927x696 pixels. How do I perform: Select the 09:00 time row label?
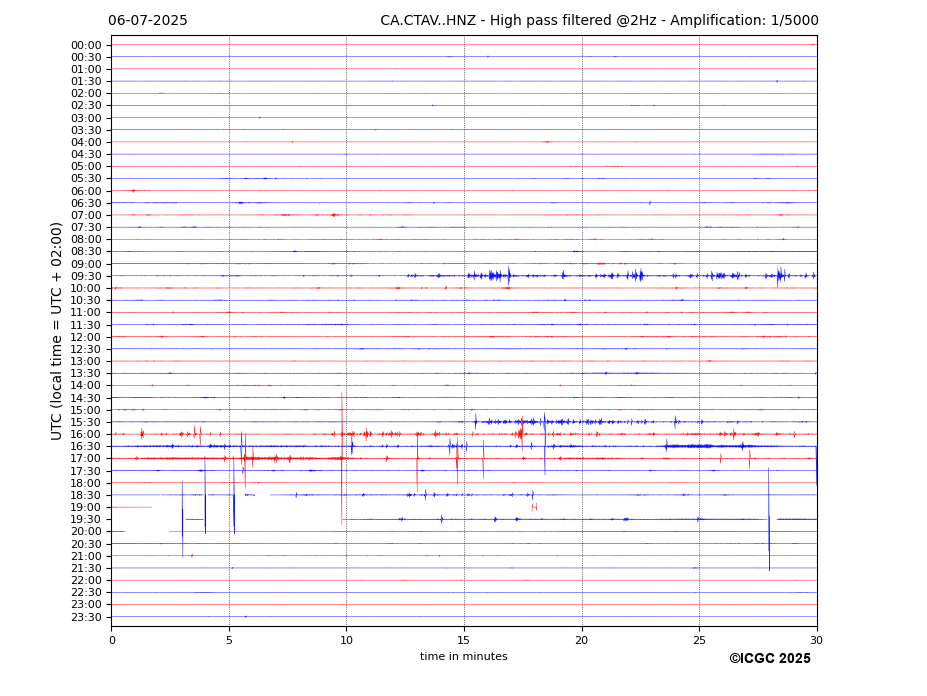(x=86, y=264)
